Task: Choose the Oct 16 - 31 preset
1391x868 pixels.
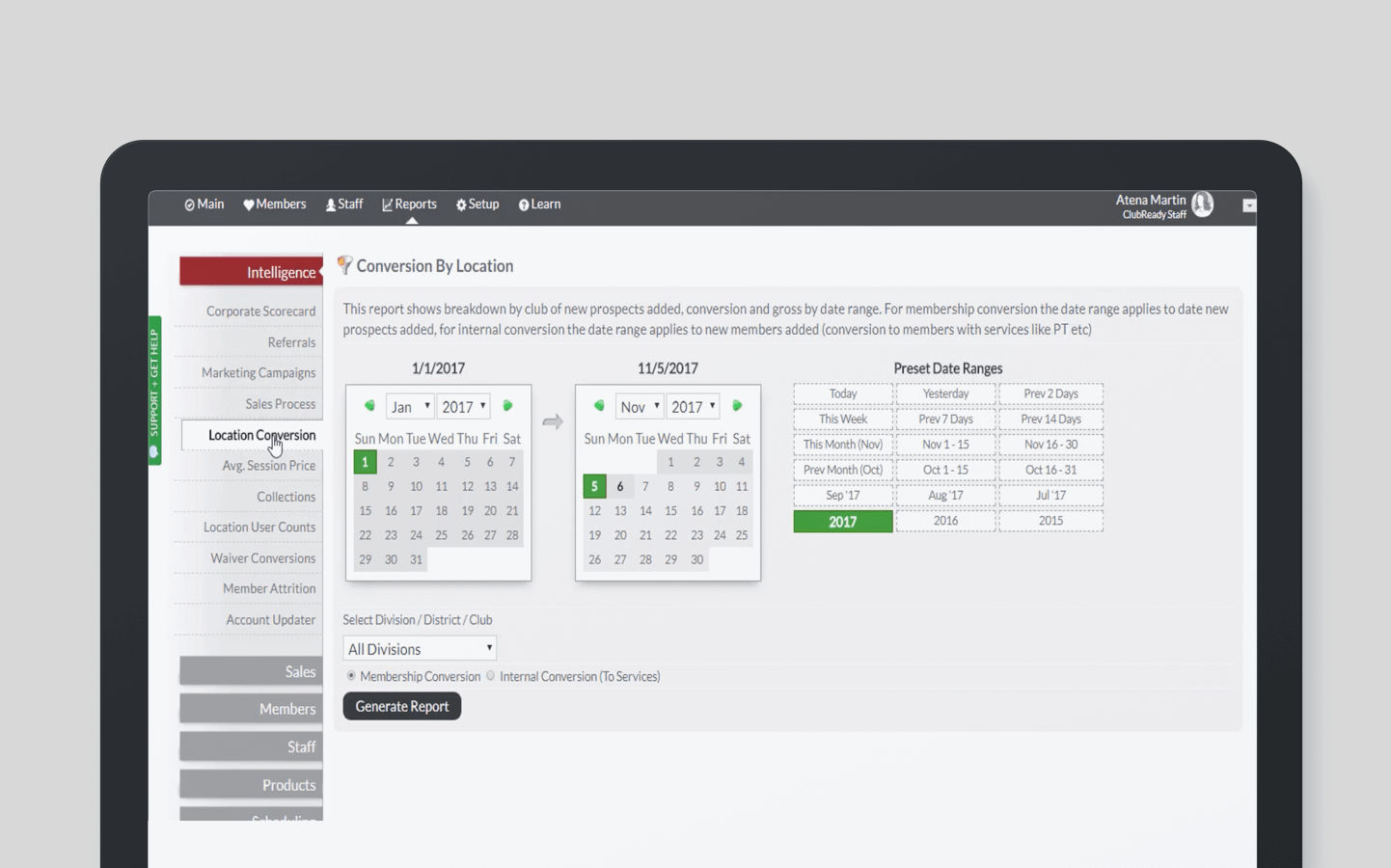Action: pos(1050,470)
